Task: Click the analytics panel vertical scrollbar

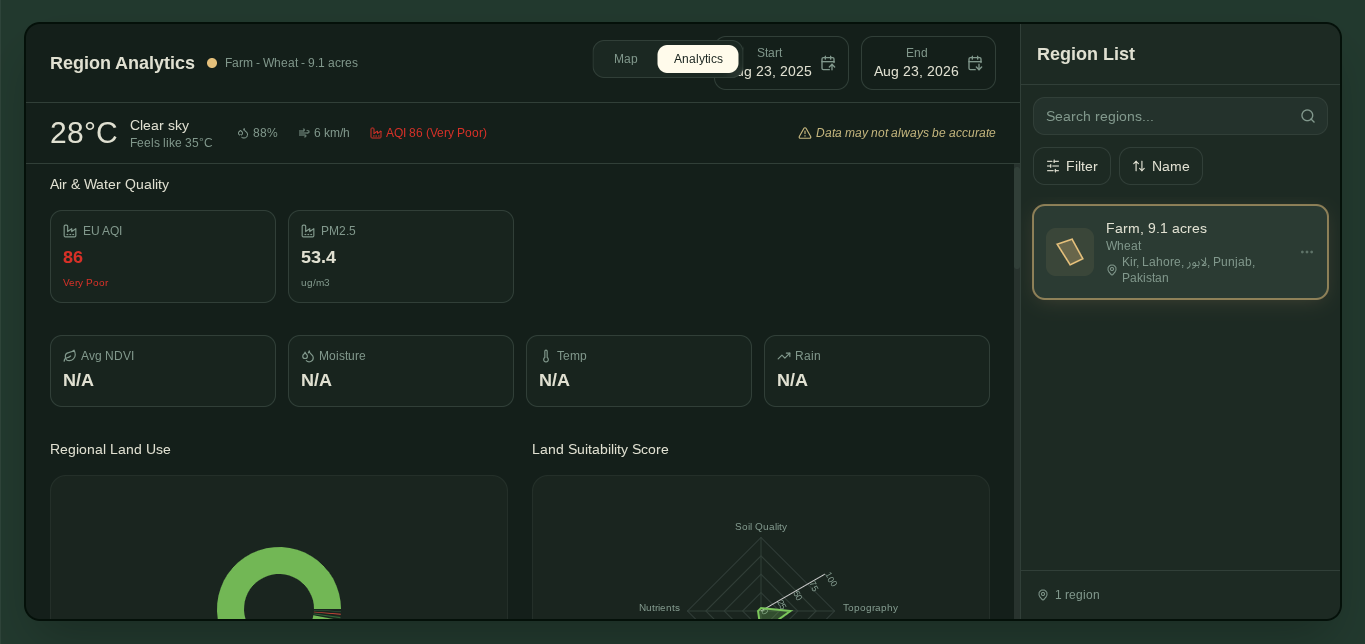Action: coord(1017,216)
